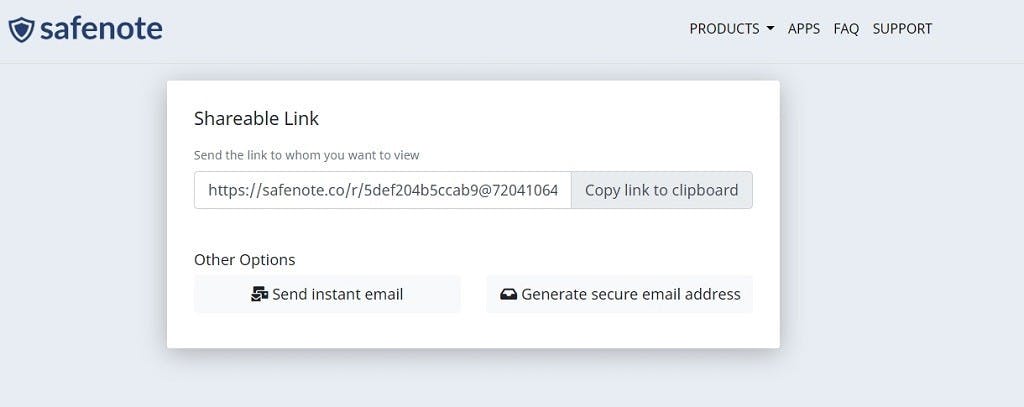Click the 'Send the link to whom' helper text
The image size is (1024, 407).
point(307,155)
